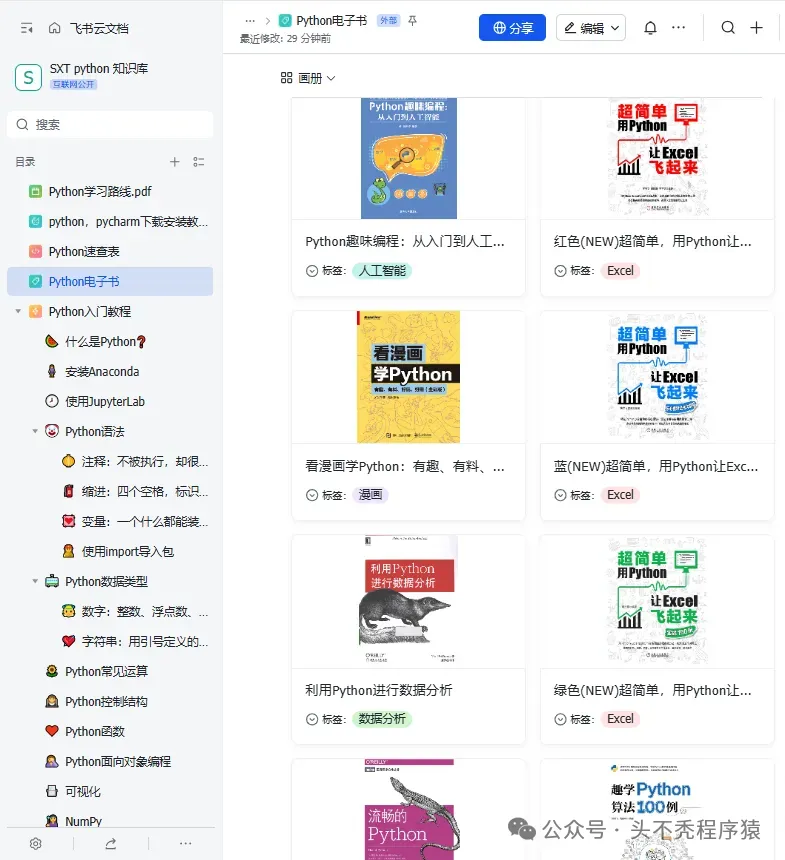785x860 pixels.
Task: Open the search magnifier in the top bar
Action: [x=728, y=27]
